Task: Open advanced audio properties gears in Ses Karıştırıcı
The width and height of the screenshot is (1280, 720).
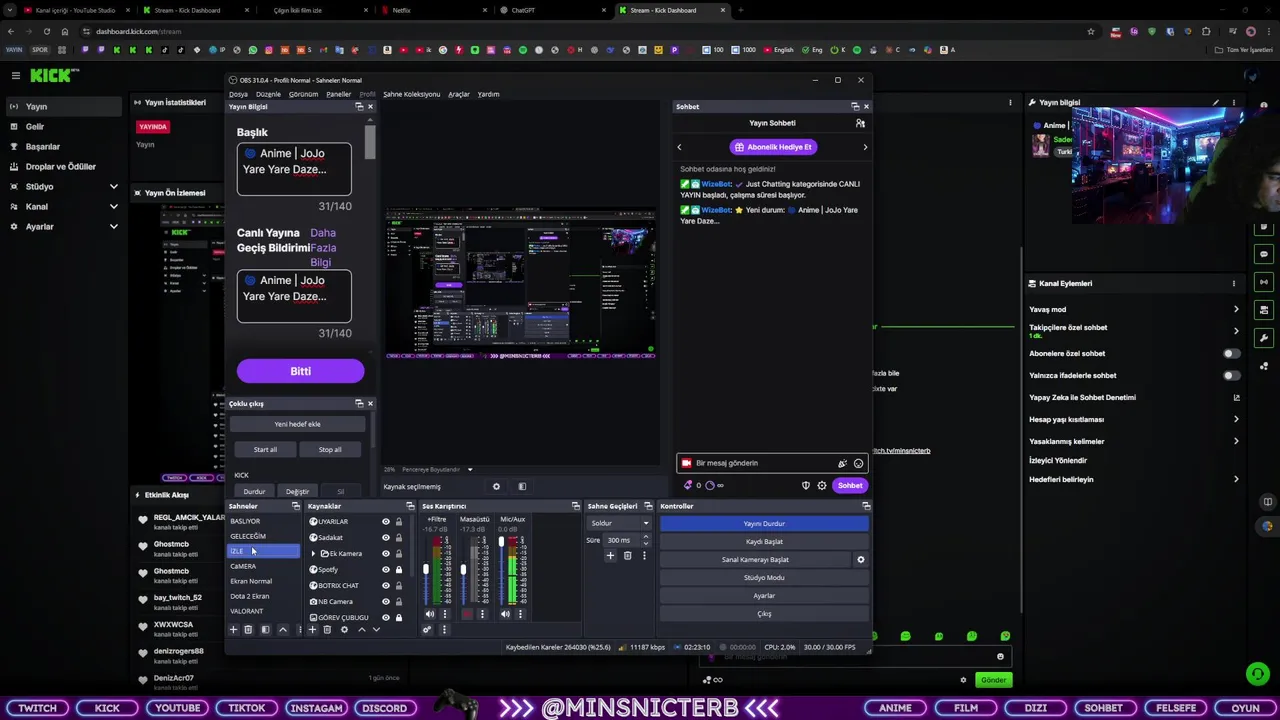Action: point(427,629)
